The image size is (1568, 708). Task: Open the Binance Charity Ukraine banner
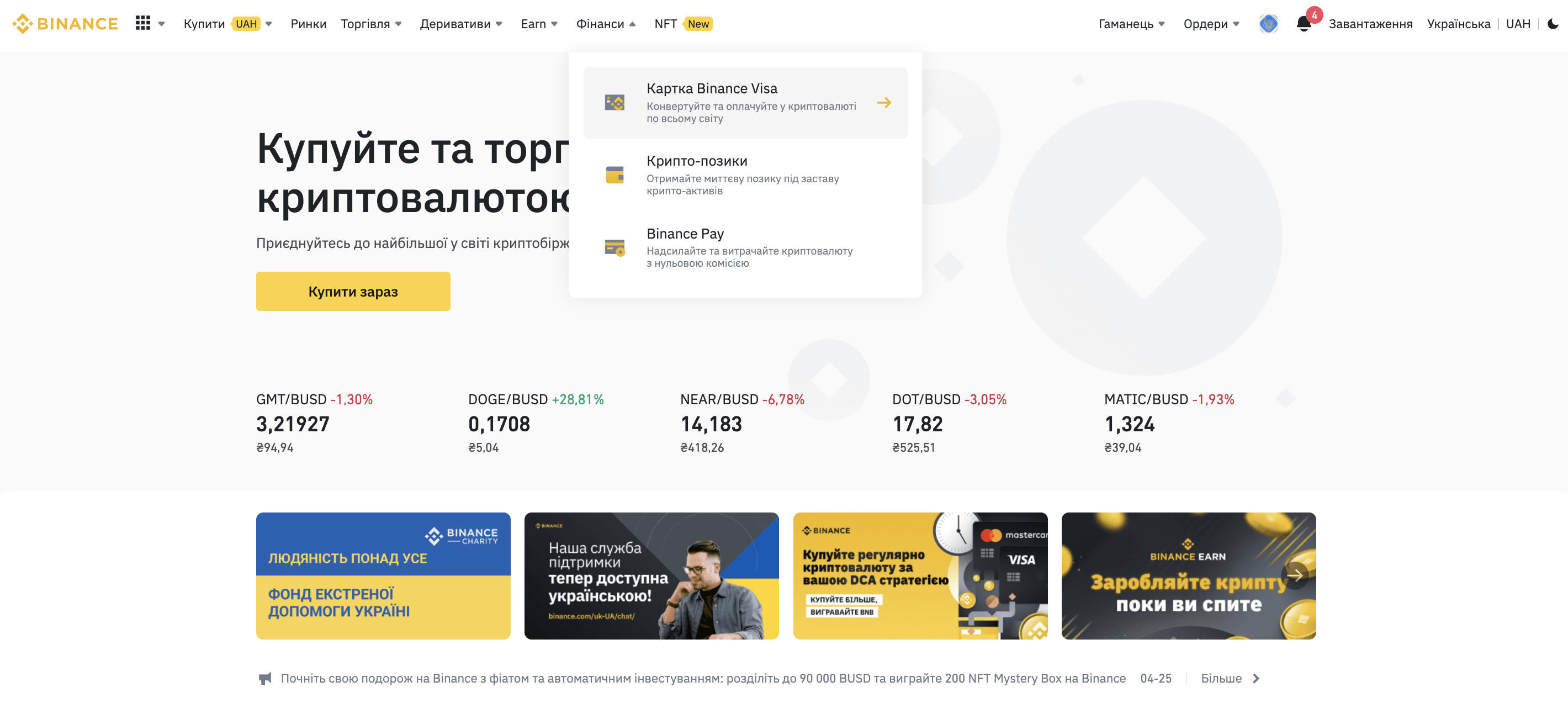(x=383, y=576)
